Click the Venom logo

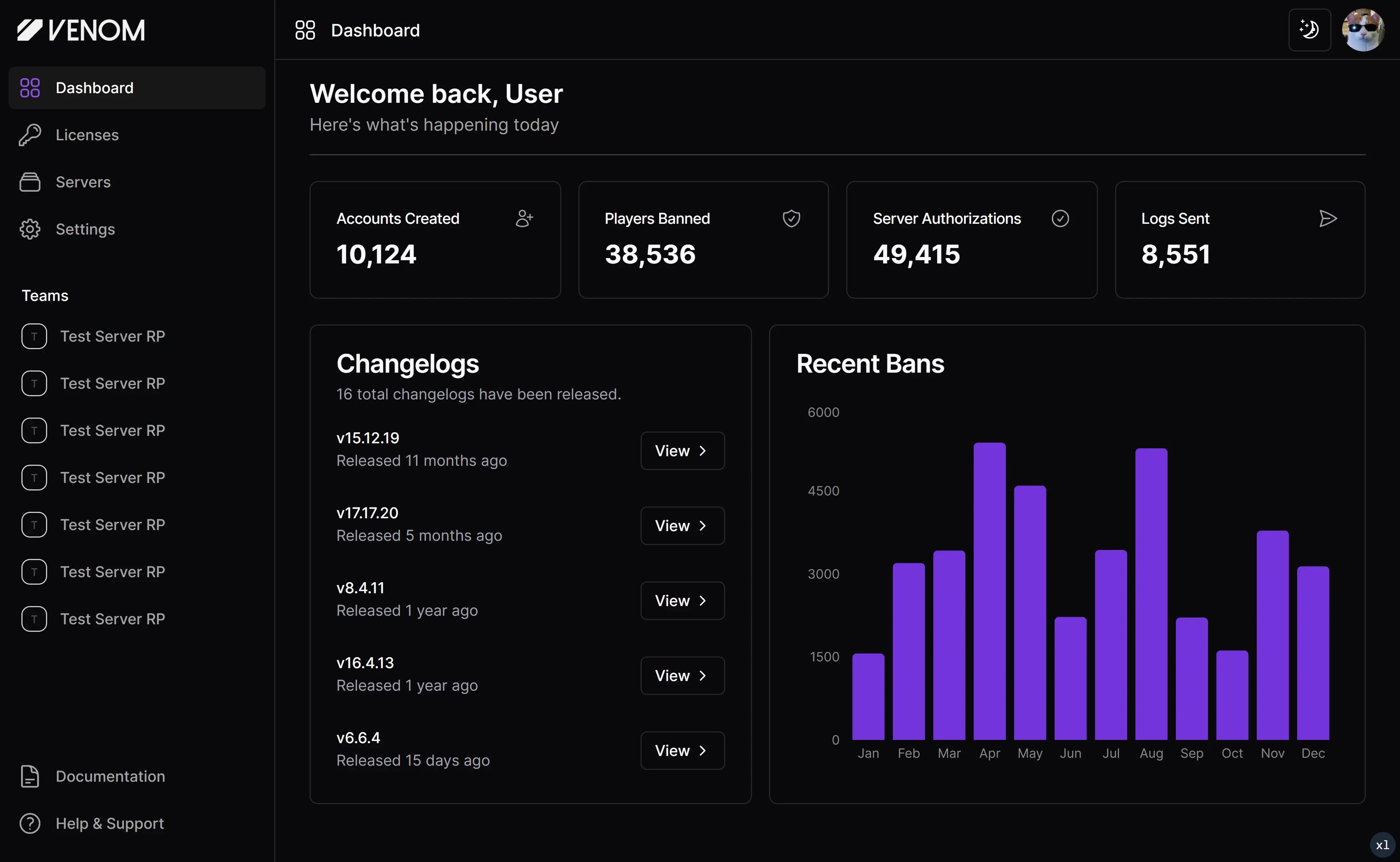click(81, 30)
